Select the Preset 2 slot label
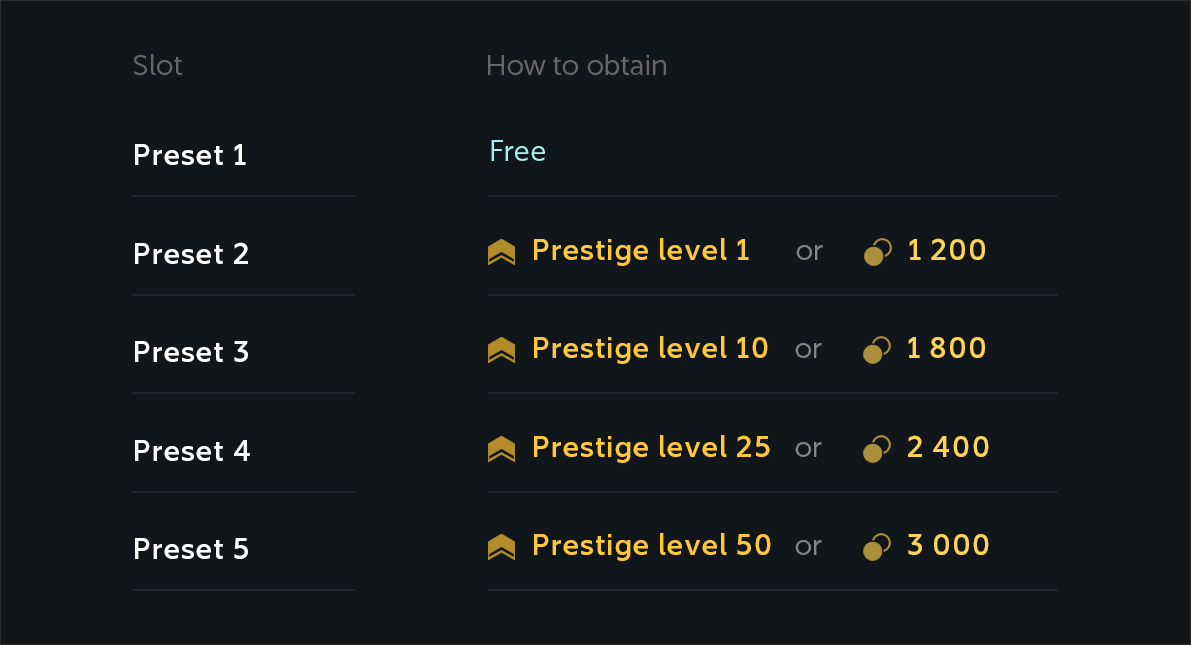 (191, 254)
